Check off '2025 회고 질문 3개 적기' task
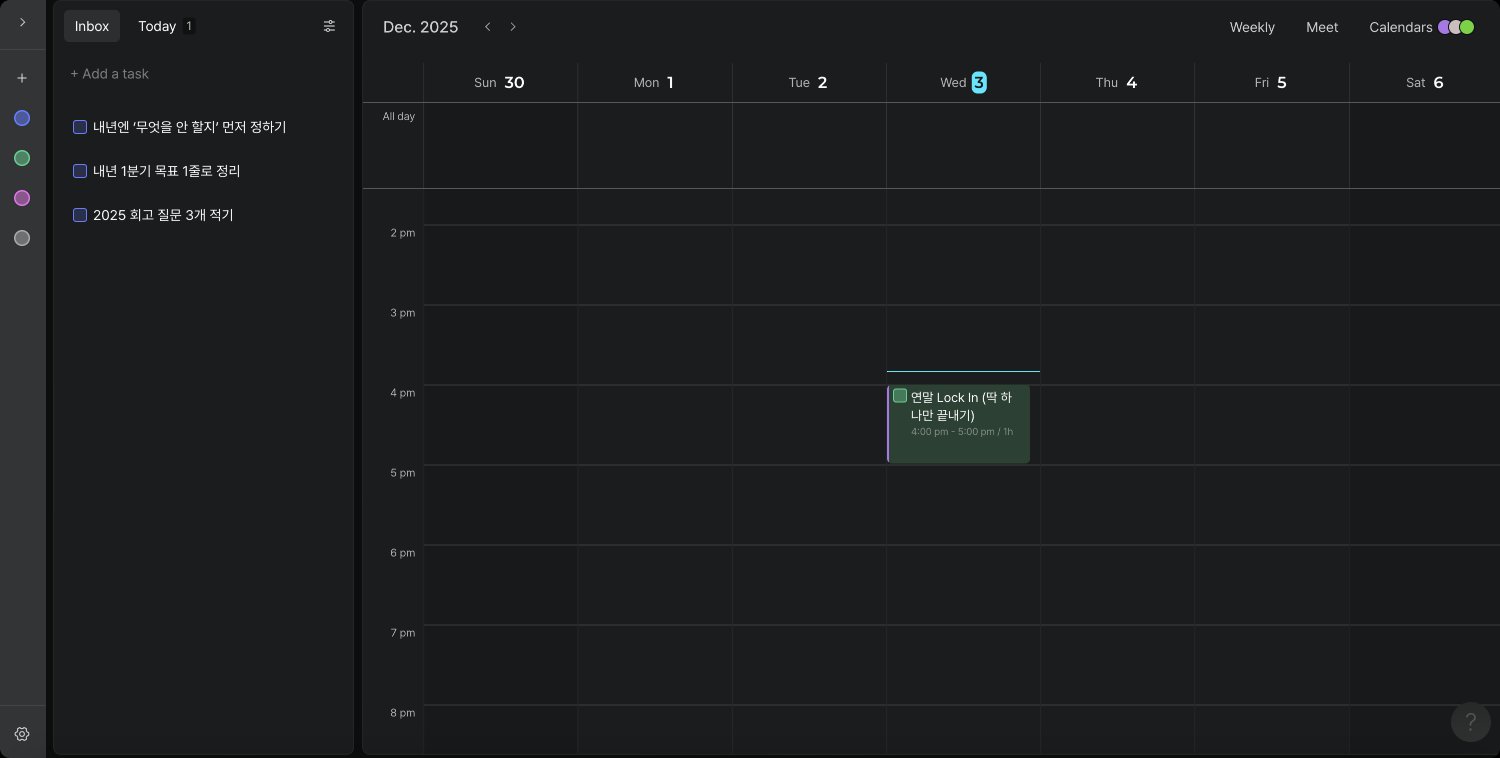Image resolution: width=1500 pixels, height=758 pixels. [80, 215]
